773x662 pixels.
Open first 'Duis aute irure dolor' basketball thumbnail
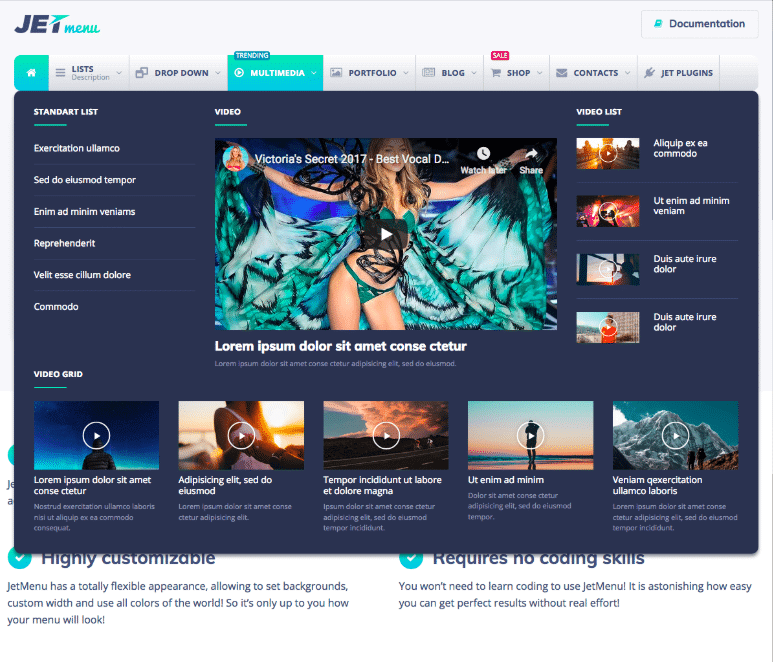(608, 269)
